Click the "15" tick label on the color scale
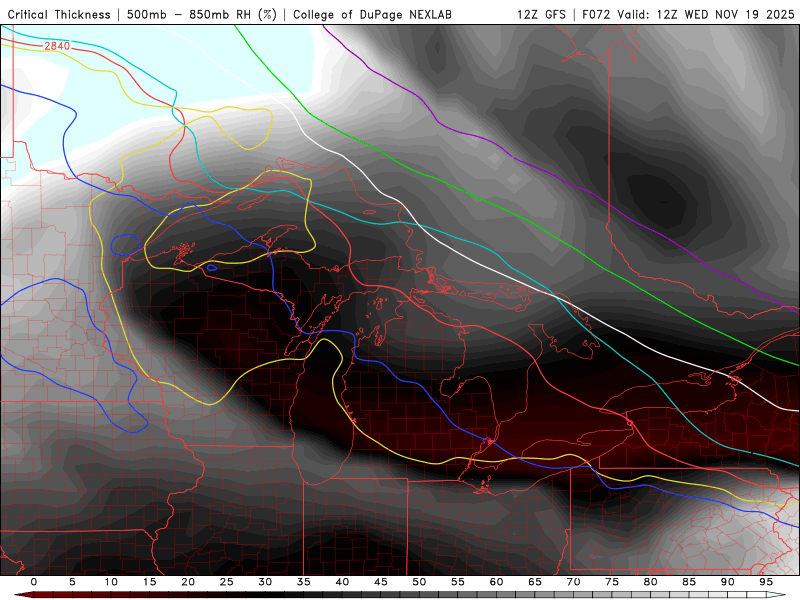This screenshot has width=800, height=600. (x=149, y=582)
